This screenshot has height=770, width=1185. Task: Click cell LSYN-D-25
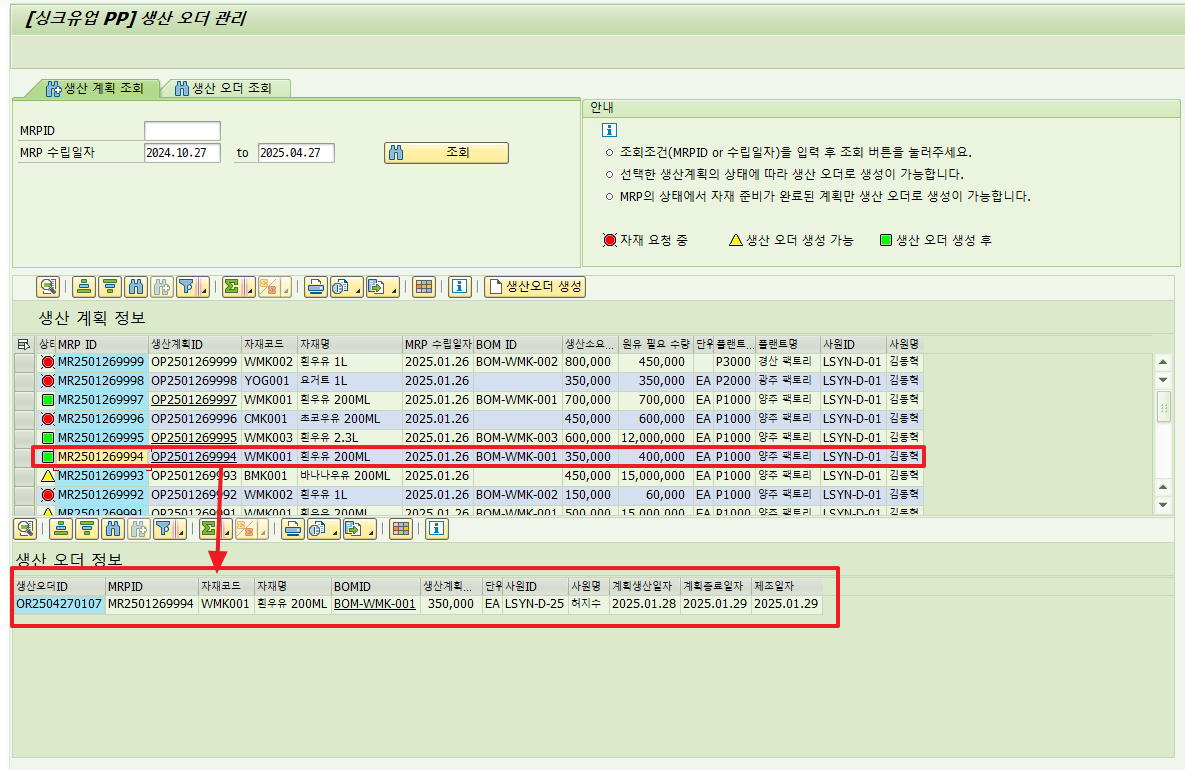click(534, 604)
